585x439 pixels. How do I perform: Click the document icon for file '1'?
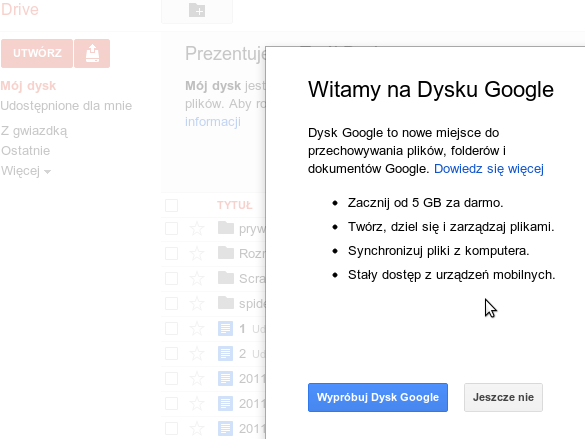225,329
